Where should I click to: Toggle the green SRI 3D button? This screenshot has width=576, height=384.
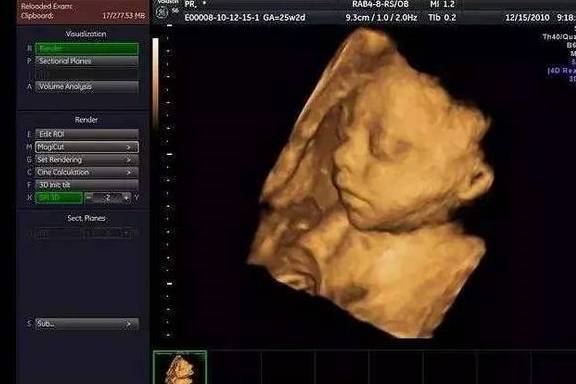point(59,198)
